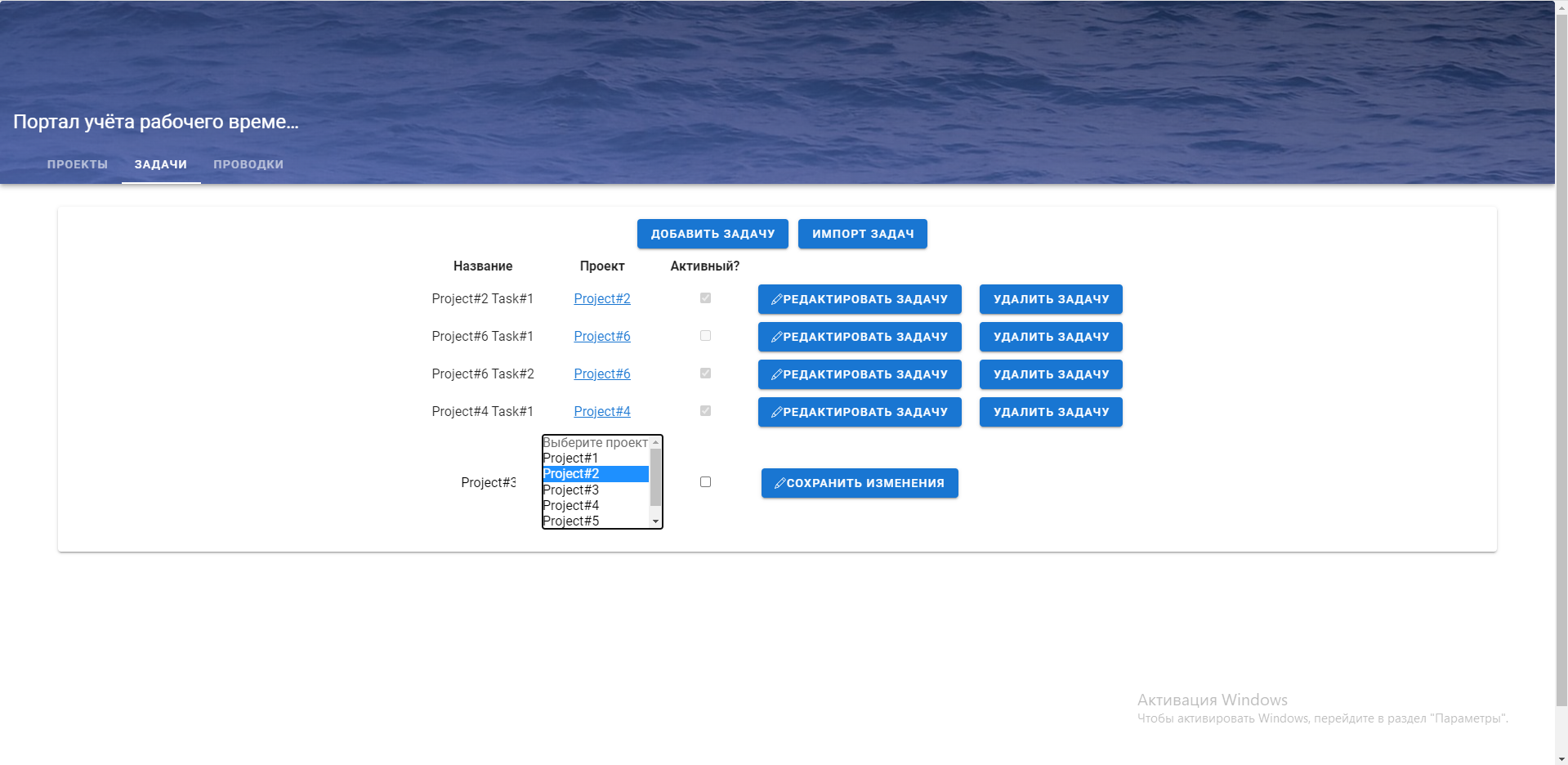Delete task Project#4 Task#1
Viewport: 1568px width, 765px height.
[x=1051, y=412]
